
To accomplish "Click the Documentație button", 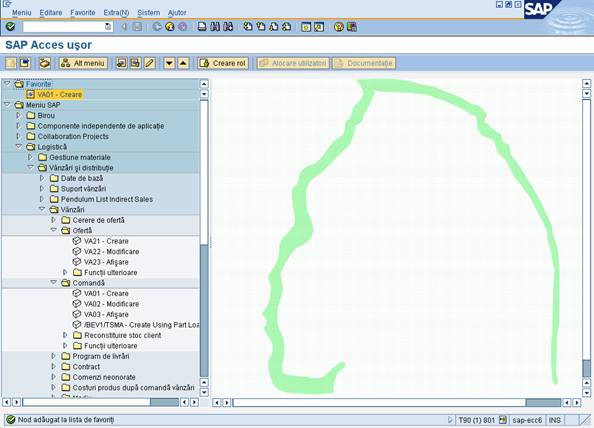I will point(364,63).
